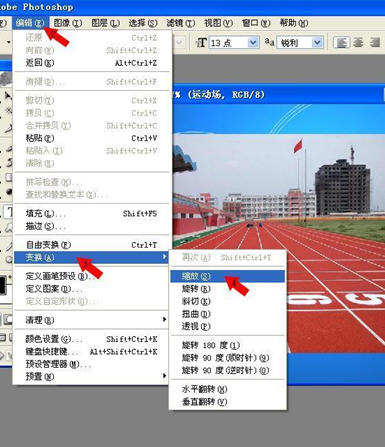
Task: Click greyed 拼写检查(H)... item
Action: tap(91, 182)
